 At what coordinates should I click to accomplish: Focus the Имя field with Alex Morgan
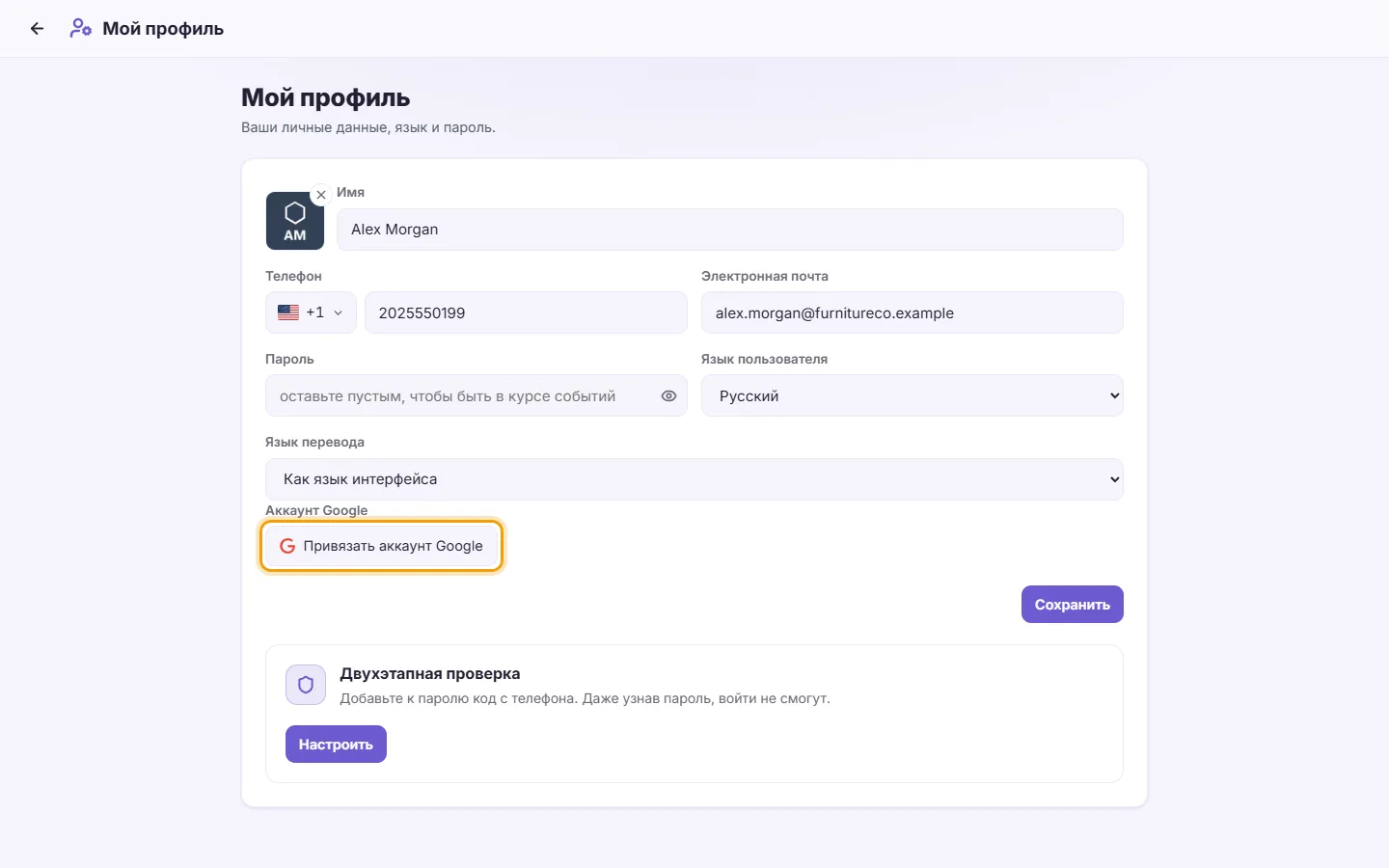point(730,230)
